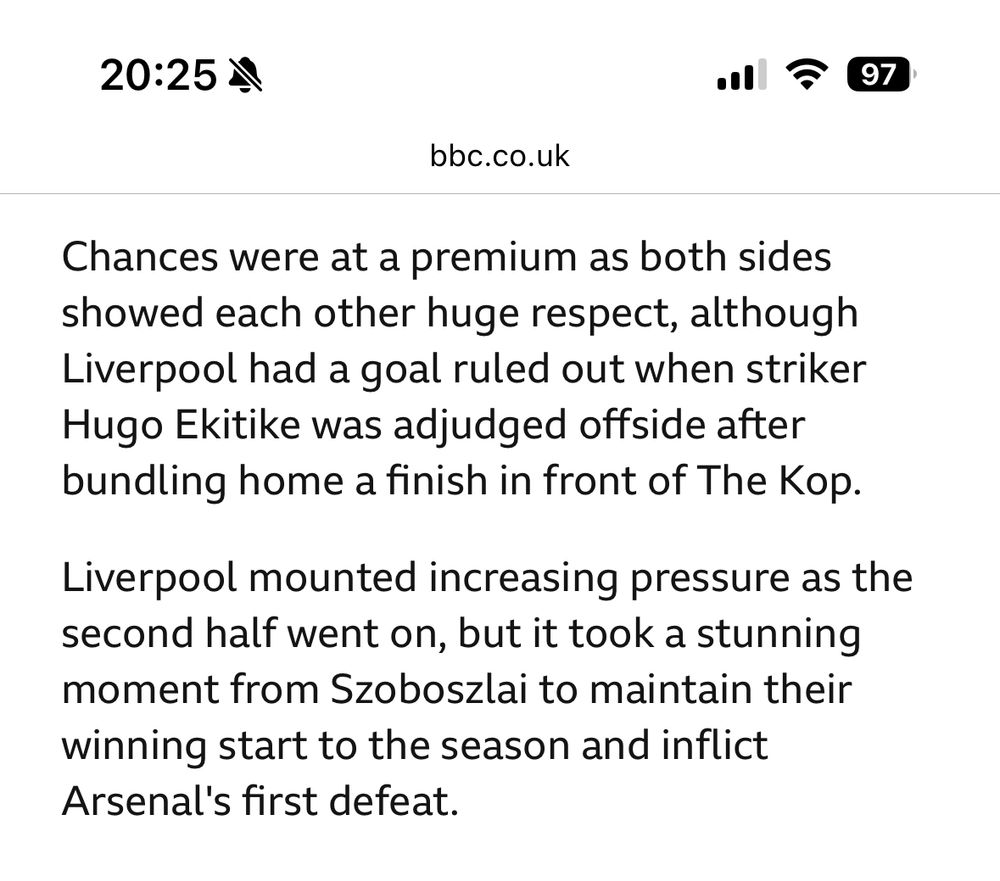Tap the battery indicator showing 97

coord(880,75)
